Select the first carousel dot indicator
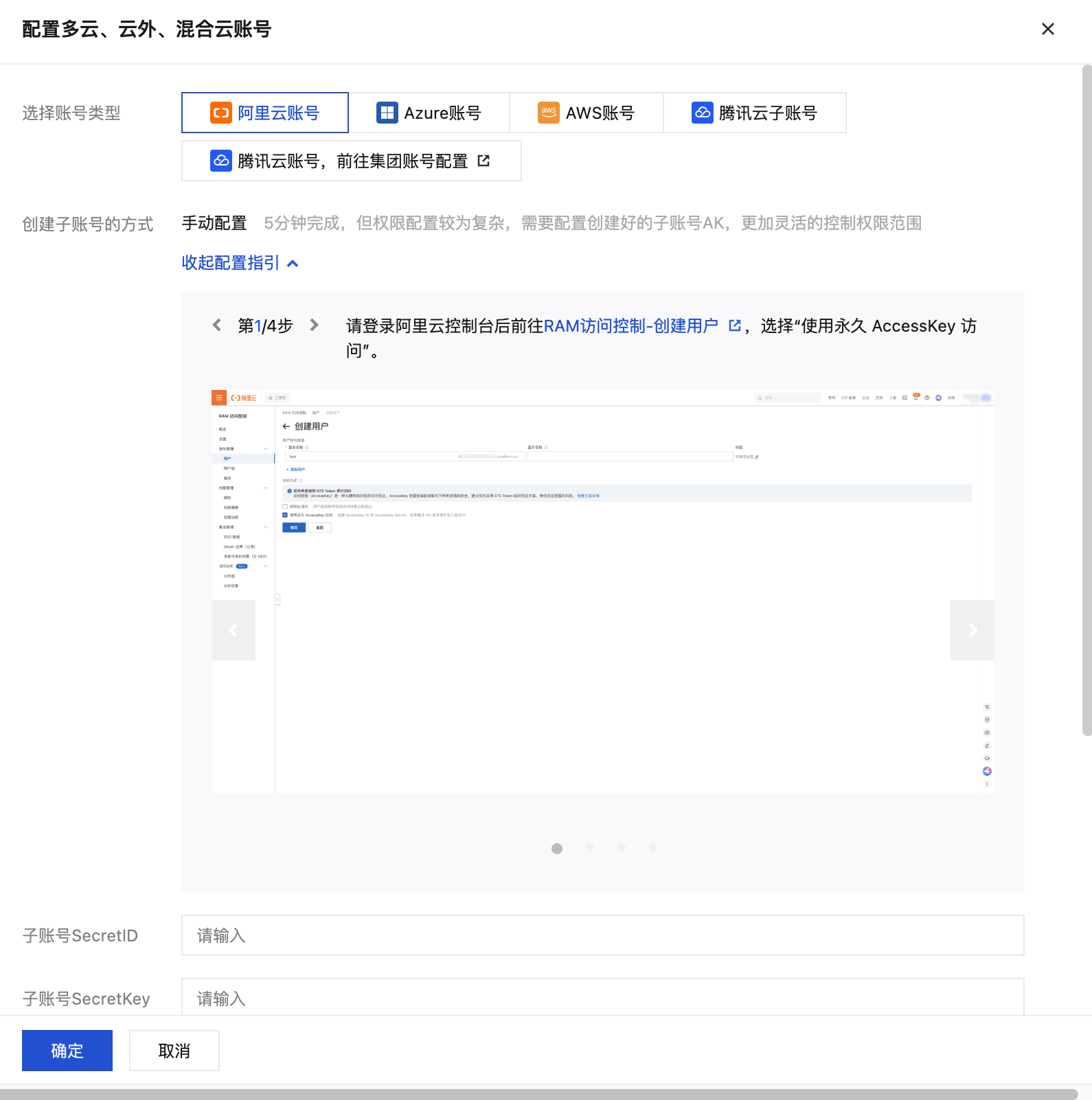 (557, 849)
